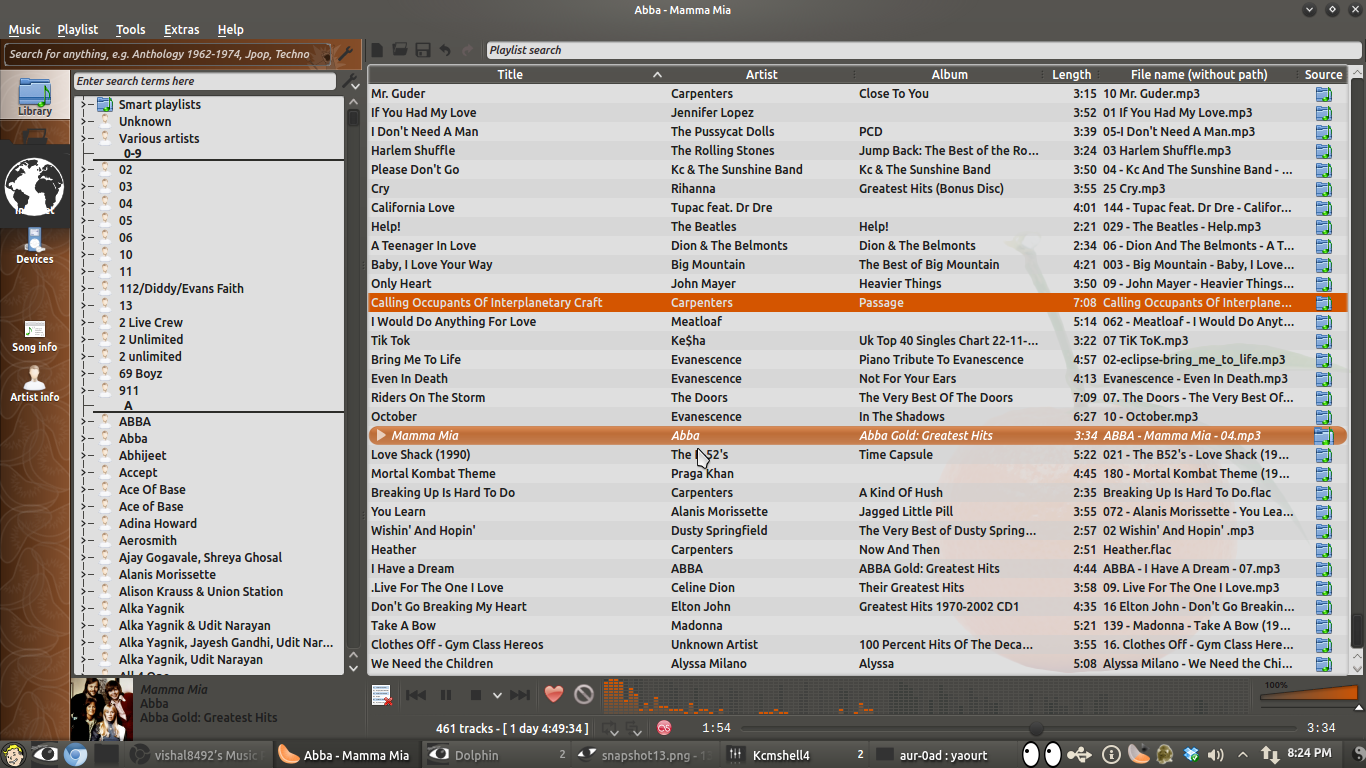1366x768 pixels.
Task: Click the redo arrow in playlist toolbar
Action: [x=469, y=50]
